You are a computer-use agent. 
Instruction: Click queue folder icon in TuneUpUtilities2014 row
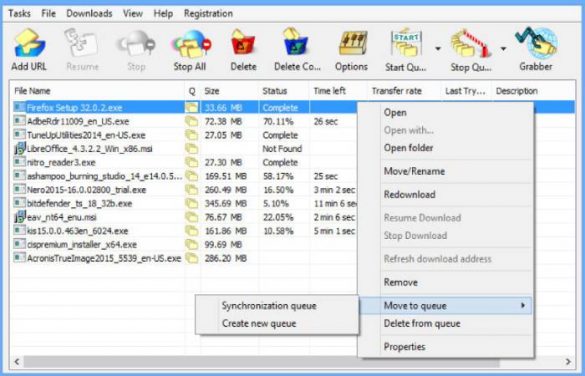pos(192,135)
